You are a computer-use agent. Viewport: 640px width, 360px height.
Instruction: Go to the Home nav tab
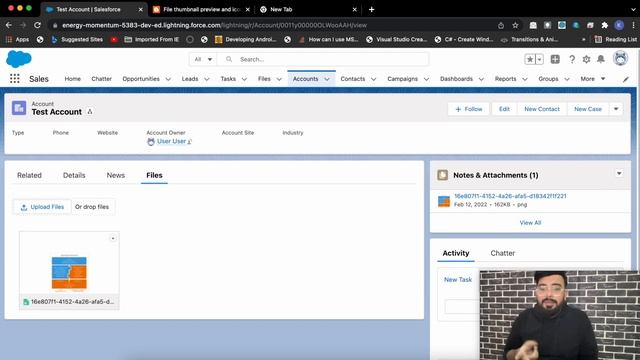coord(73,79)
